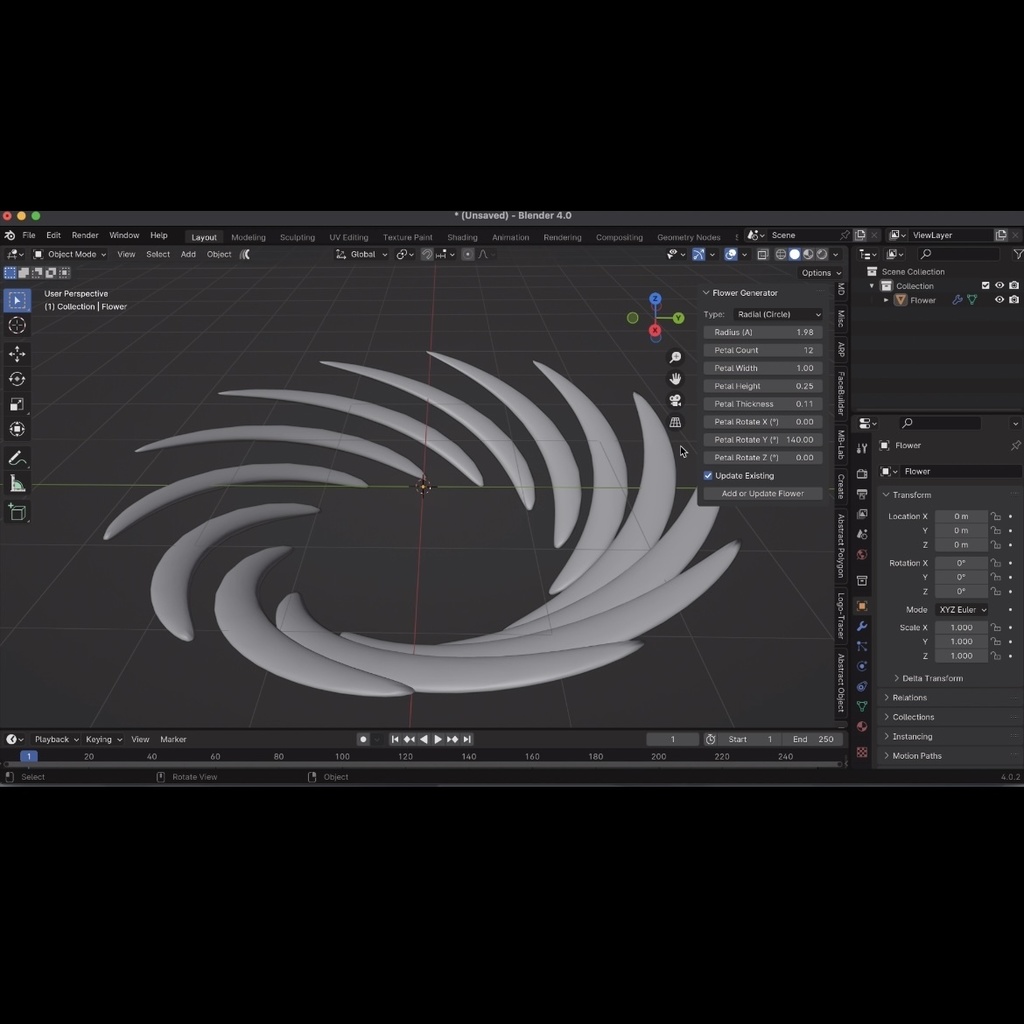1024x1024 pixels.
Task: Switch to the Sculpting workspace tab
Action: click(x=297, y=237)
